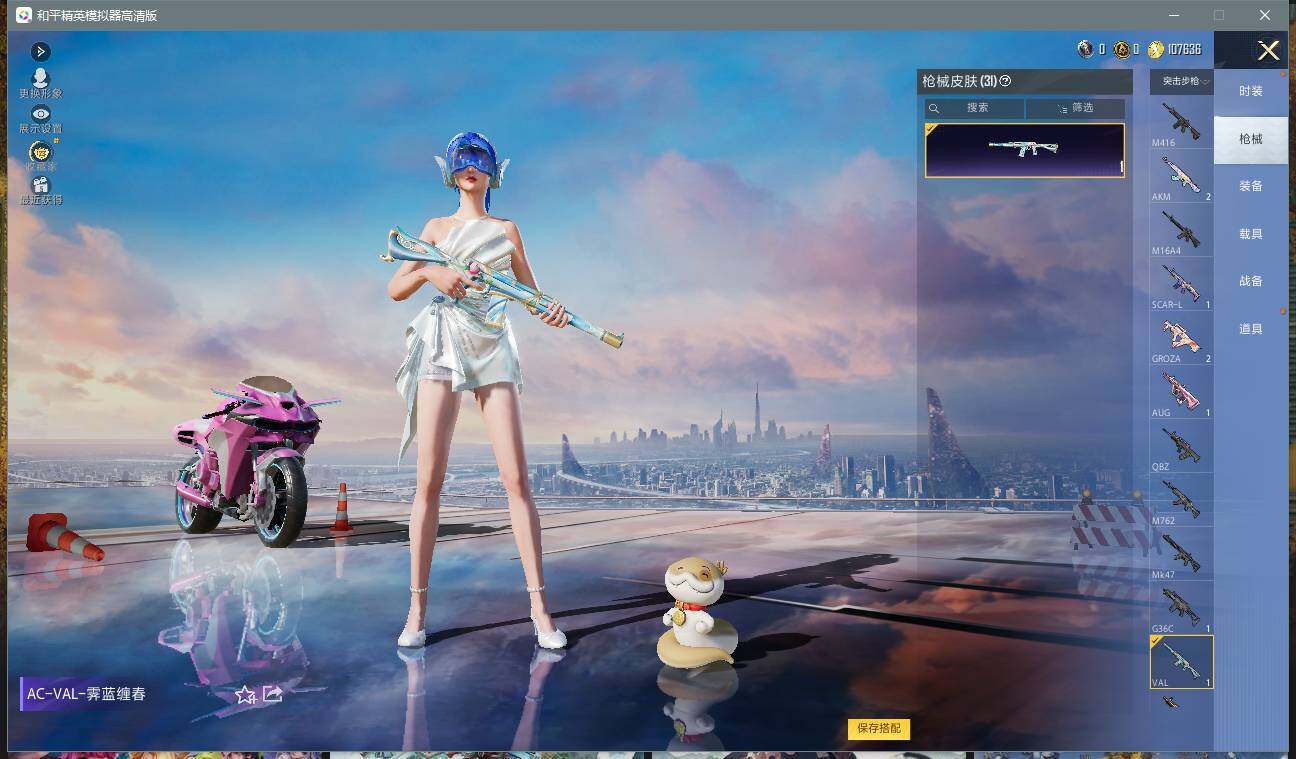This screenshot has width=1296, height=759.
Task: Select the AUG rifle icon
Action: 1181,393
